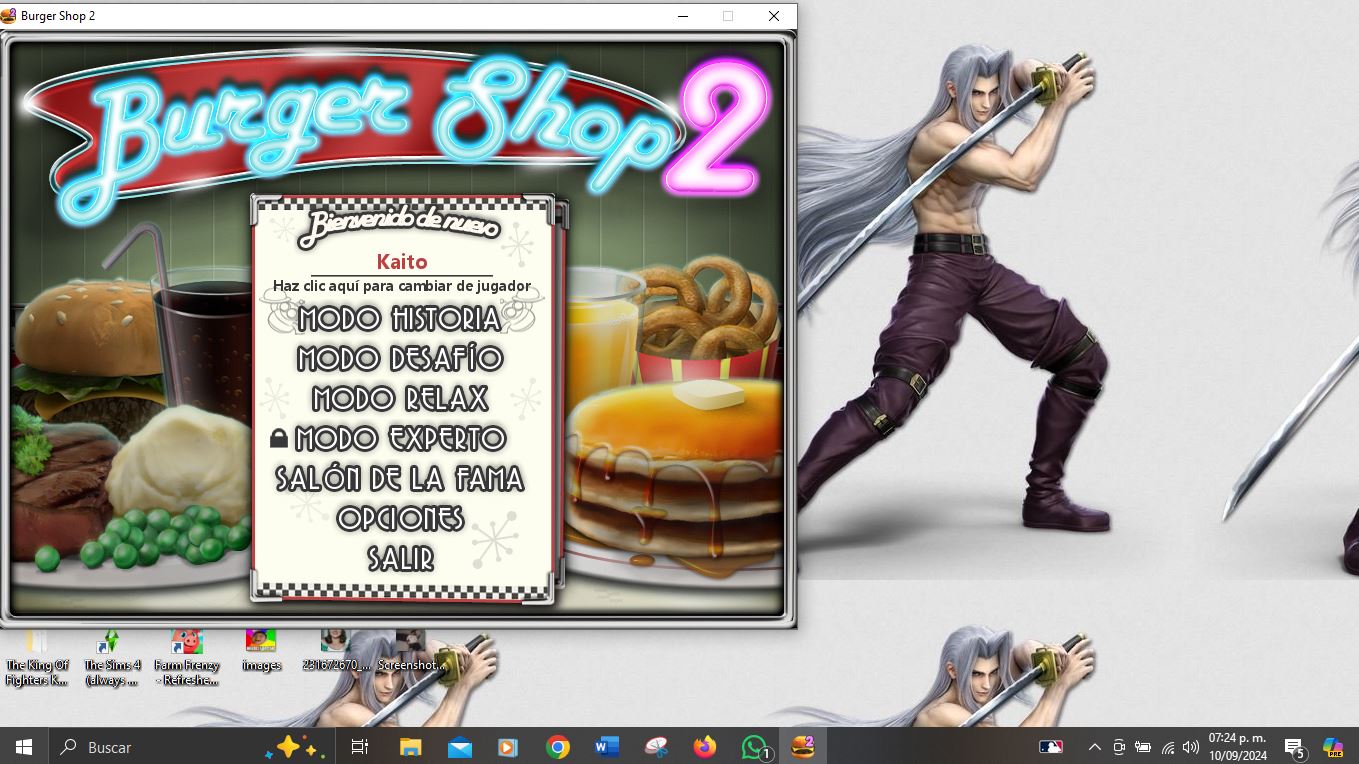Image resolution: width=1359 pixels, height=764 pixels.
Task: Select the 'images' desktop file
Action: (x=261, y=651)
